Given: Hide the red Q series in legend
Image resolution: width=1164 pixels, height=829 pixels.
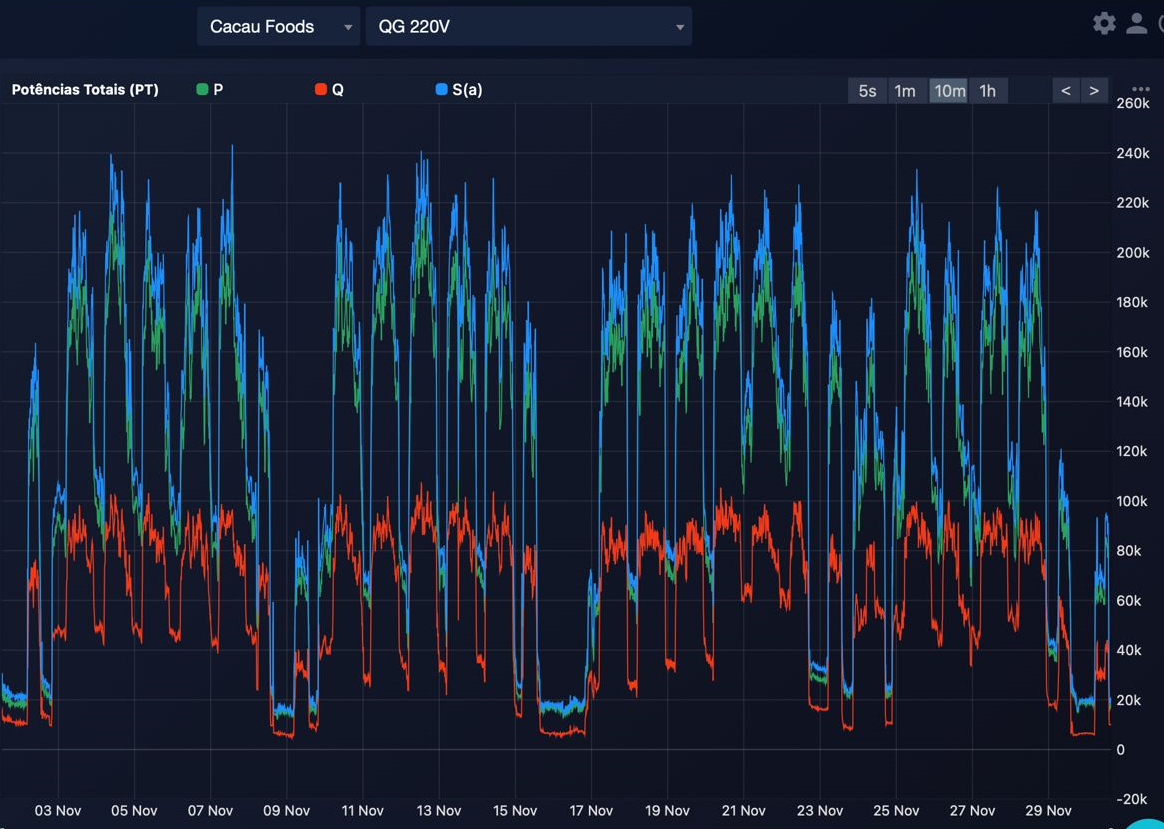Looking at the screenshot, I should [329, 90].
